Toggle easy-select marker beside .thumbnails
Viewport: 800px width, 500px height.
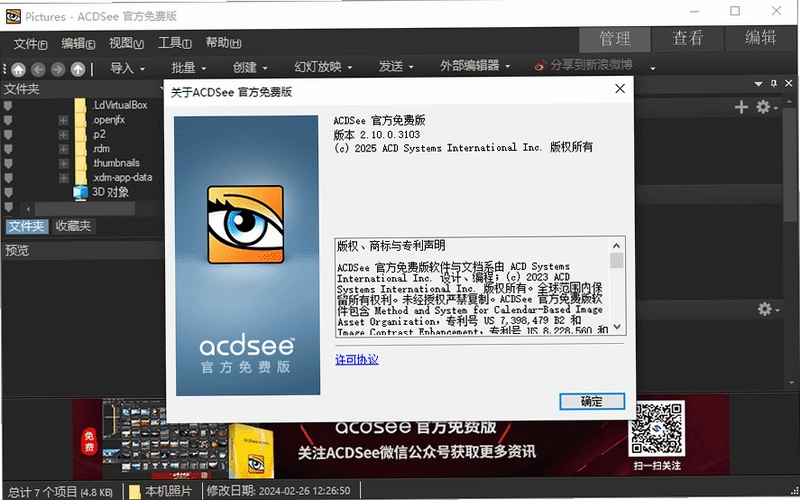click(8, 163)
